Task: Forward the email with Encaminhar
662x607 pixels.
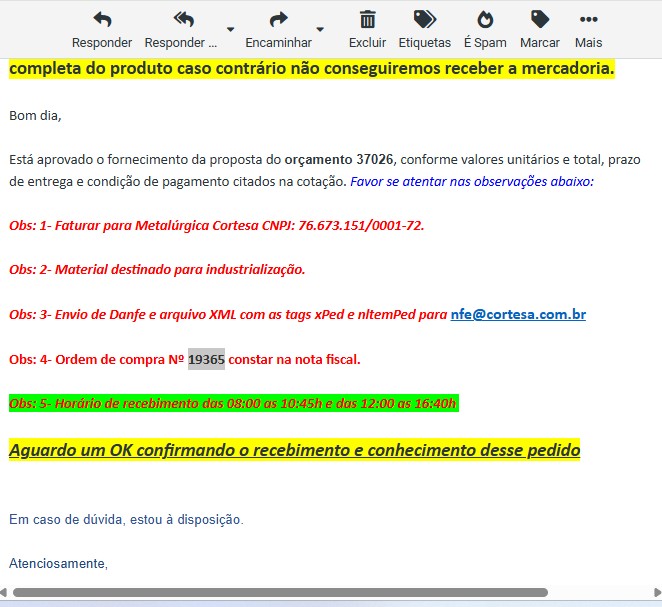Action: [x=279, y=20]
